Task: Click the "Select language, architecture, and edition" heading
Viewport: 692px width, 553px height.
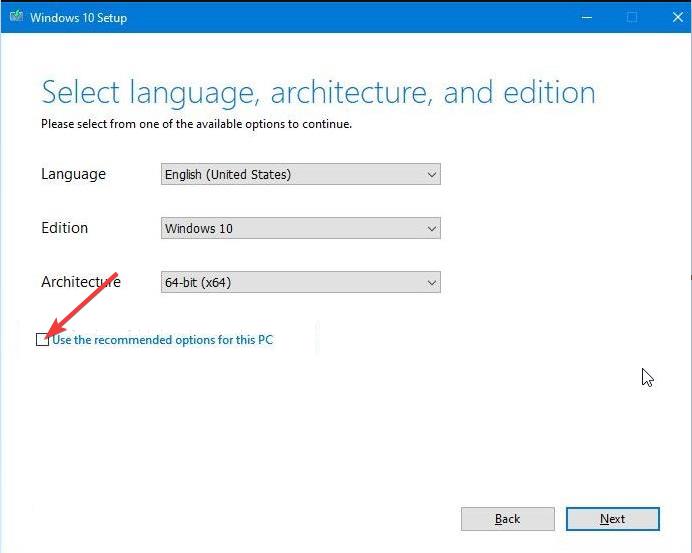Action: point(318,93)
